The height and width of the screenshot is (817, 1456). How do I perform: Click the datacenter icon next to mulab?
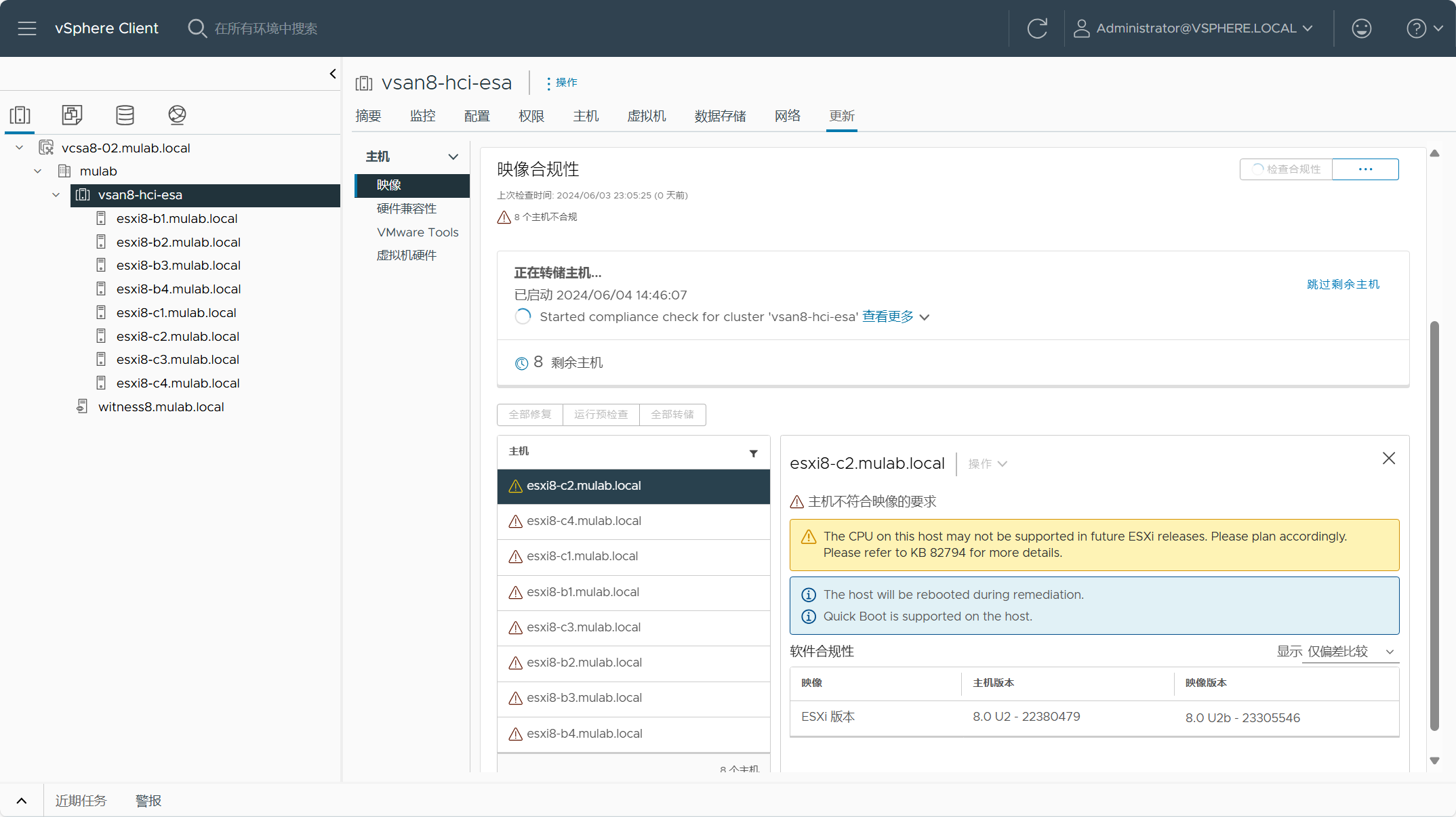point(64,171)
